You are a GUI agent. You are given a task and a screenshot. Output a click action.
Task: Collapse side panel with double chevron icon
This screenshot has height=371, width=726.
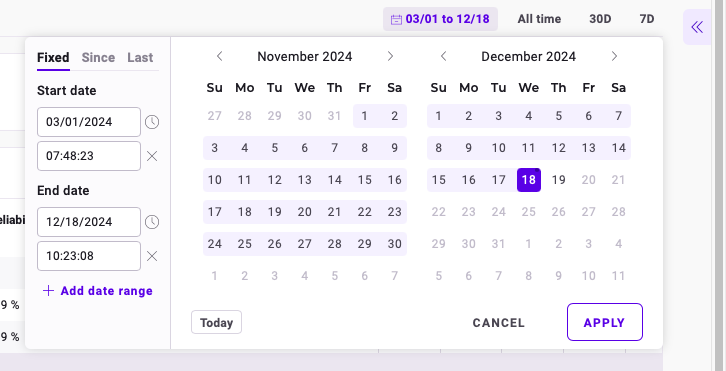tap(697, 27)
